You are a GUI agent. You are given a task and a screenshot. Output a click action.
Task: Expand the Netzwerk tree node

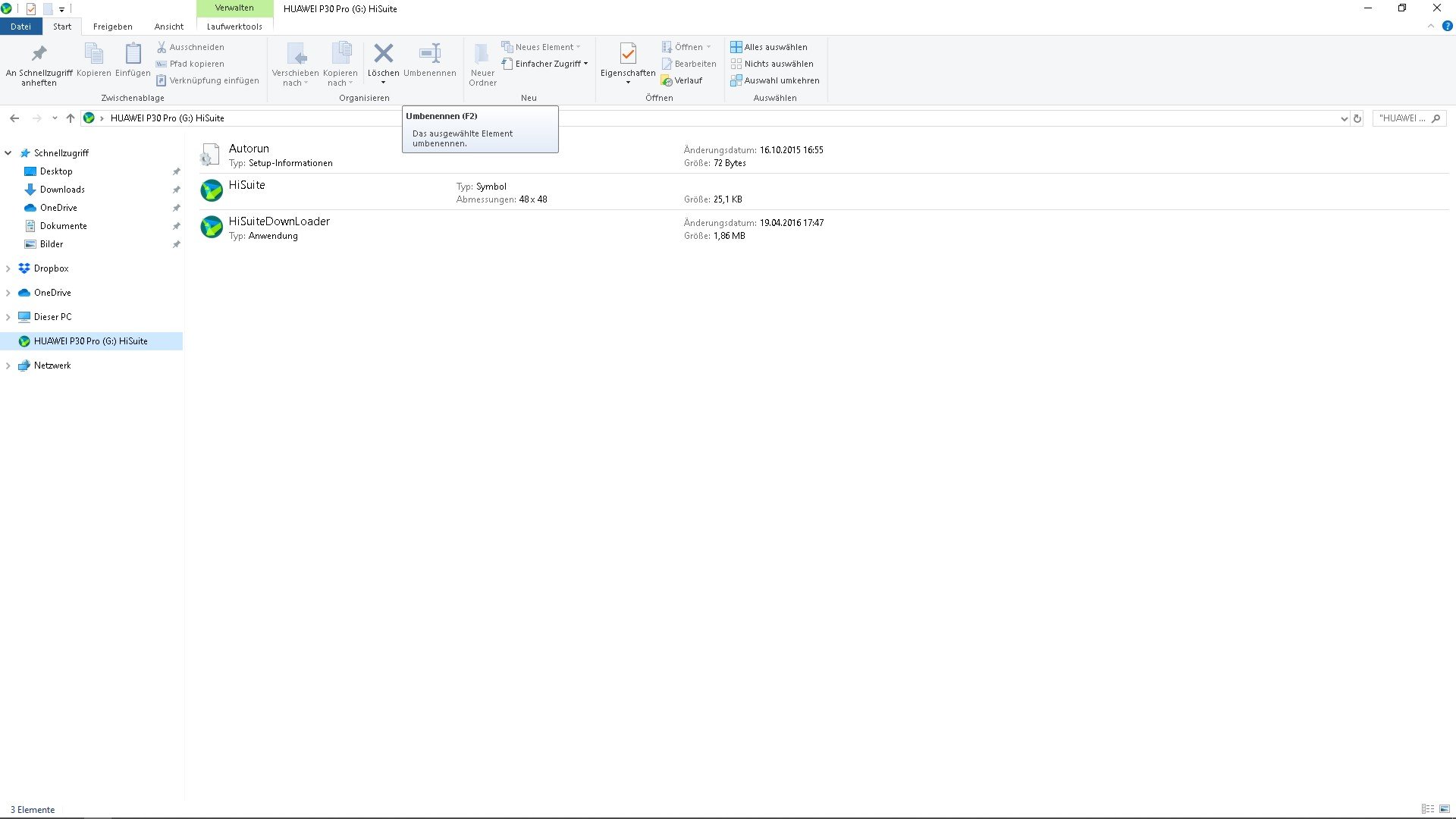pos(8,366)
